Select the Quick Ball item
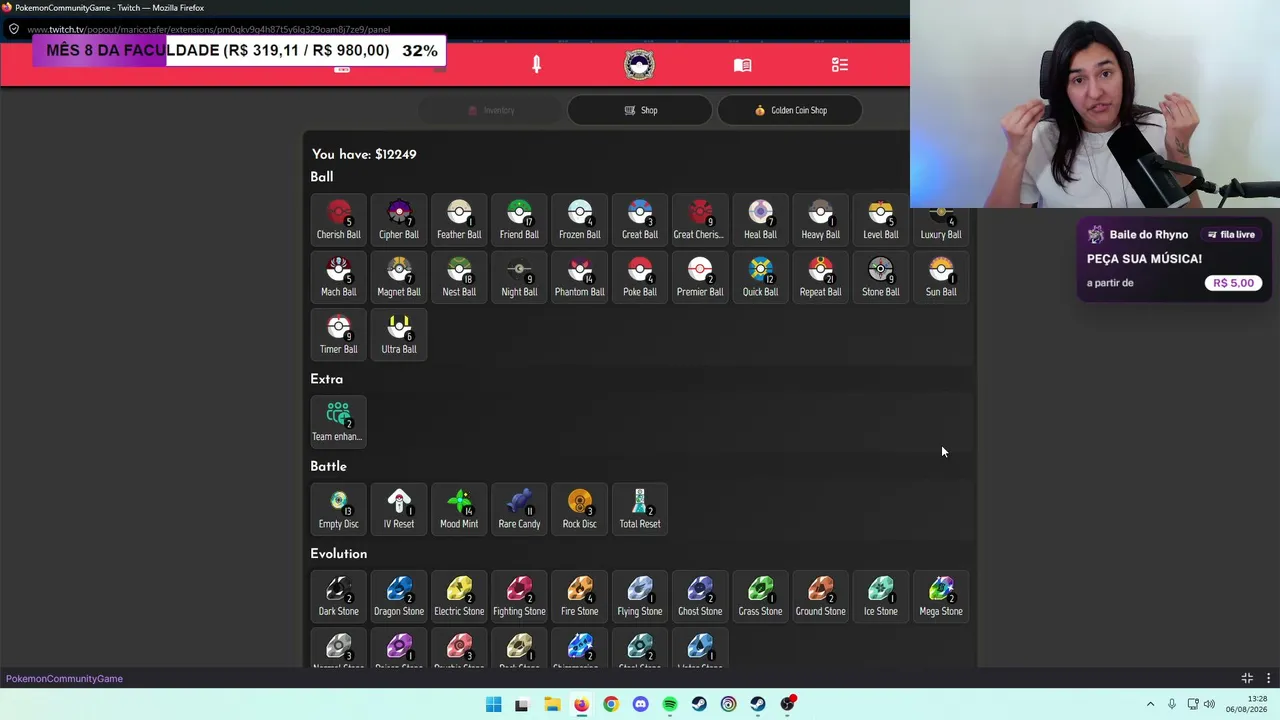 (x=760, y=277)
